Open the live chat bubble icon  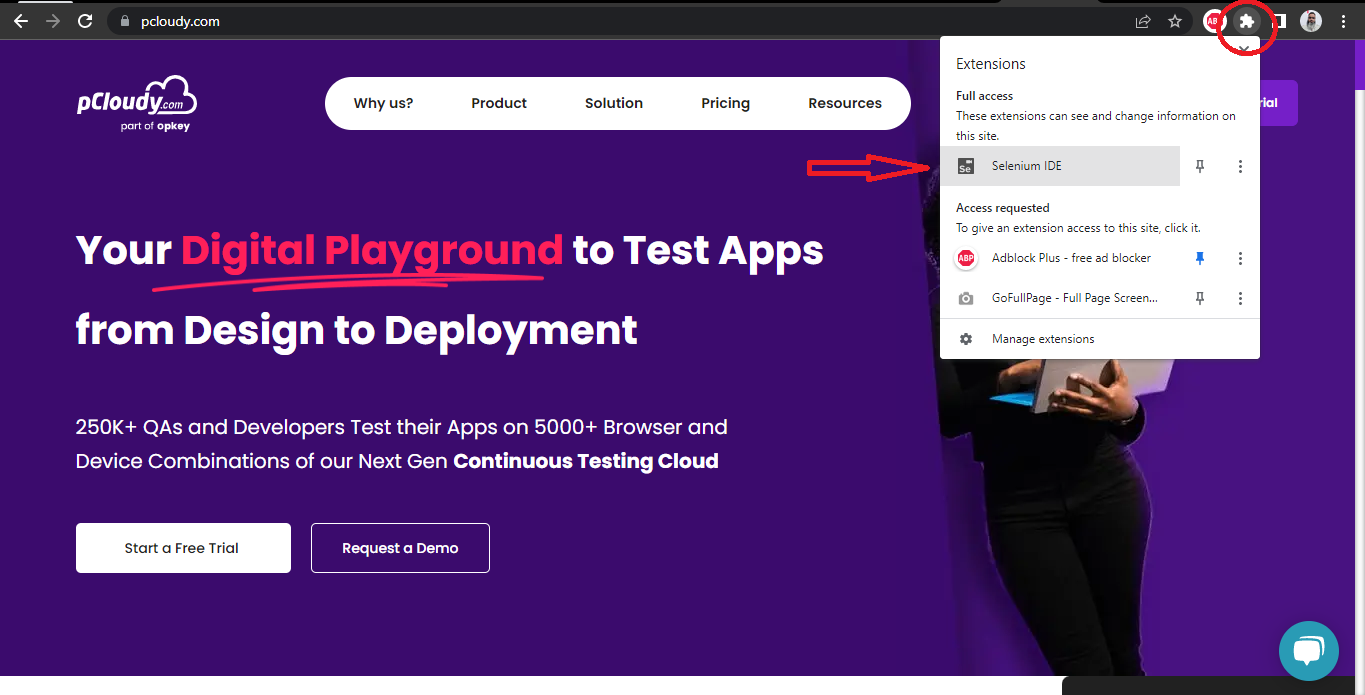1309,651
